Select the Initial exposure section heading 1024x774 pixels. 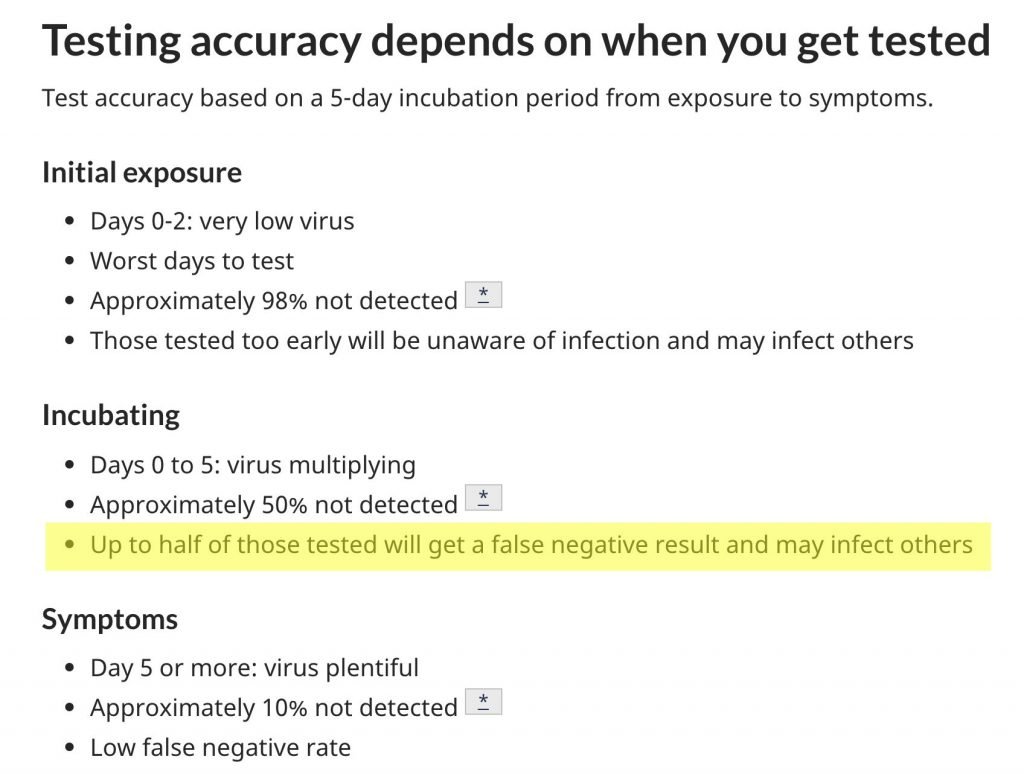142,173
